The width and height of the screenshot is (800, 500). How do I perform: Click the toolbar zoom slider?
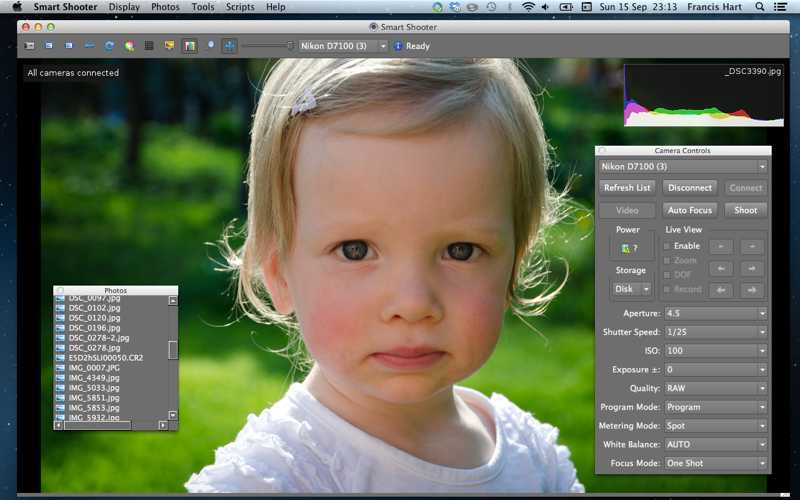[x=267, y=46]
